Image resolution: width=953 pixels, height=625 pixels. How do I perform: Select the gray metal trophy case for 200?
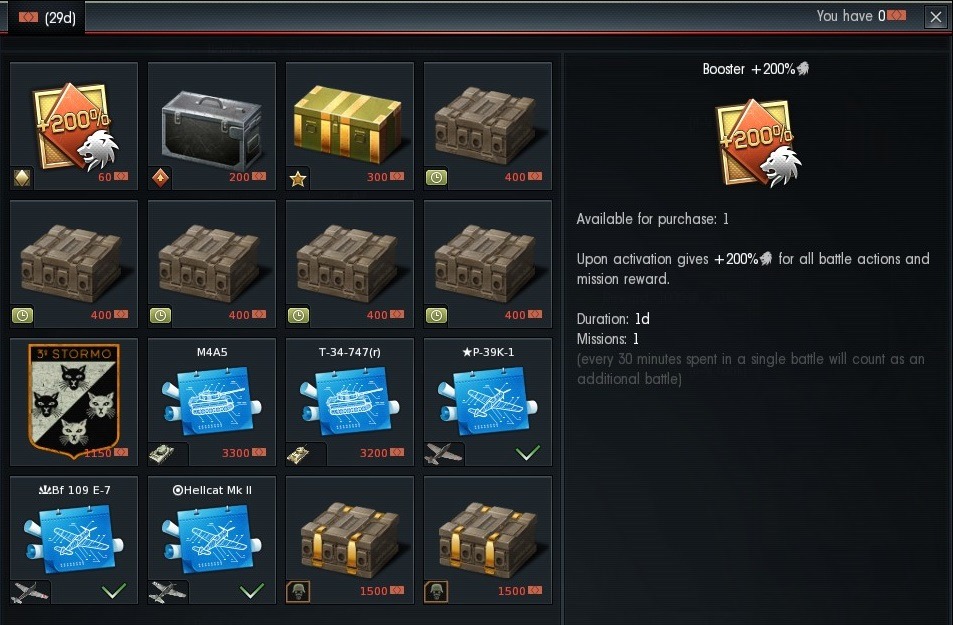click(212, 126)
